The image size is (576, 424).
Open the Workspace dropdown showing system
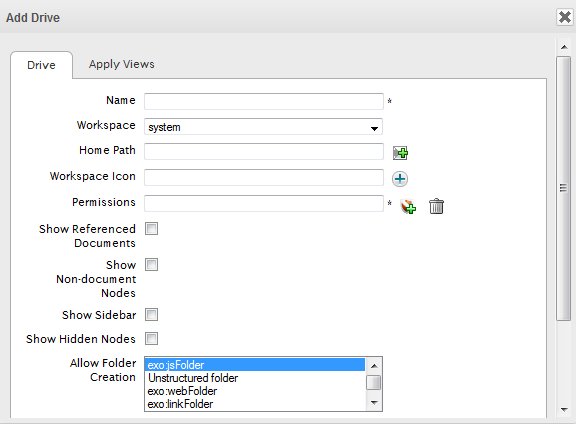tap(263, 127)
